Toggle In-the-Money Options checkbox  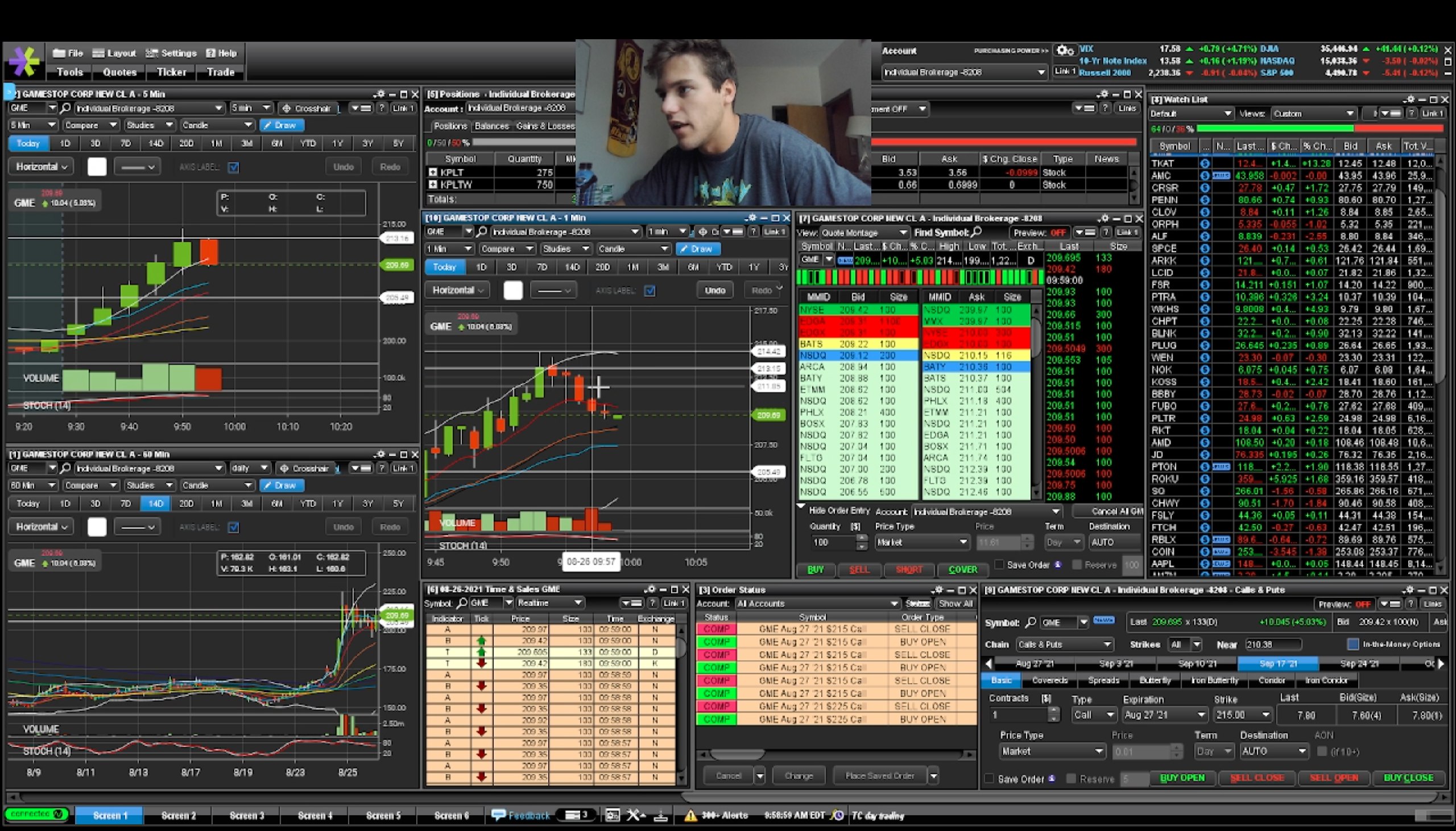(x=1352, y=644)
